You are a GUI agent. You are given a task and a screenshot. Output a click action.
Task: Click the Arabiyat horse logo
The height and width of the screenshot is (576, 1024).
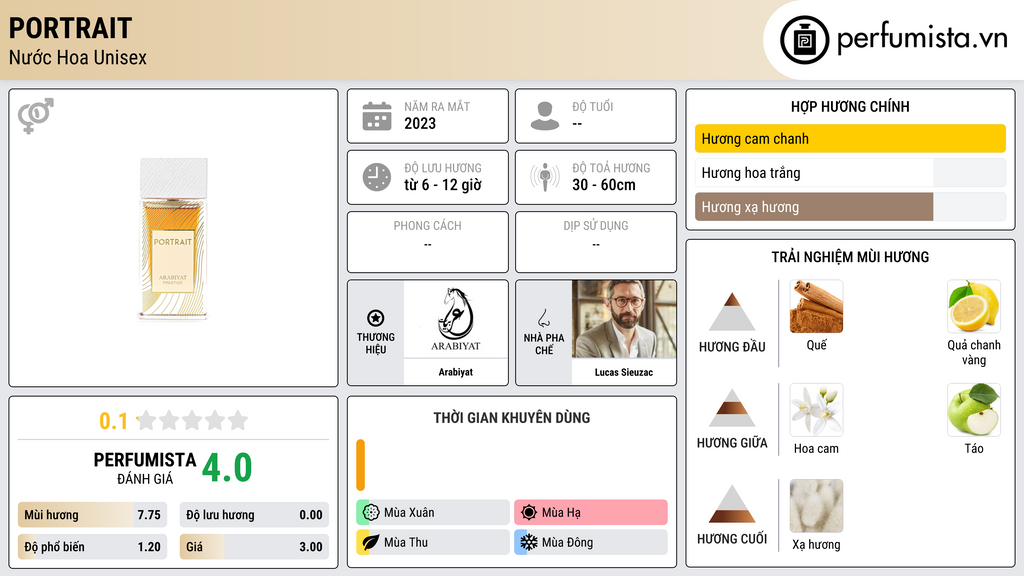tap(455, 319)
